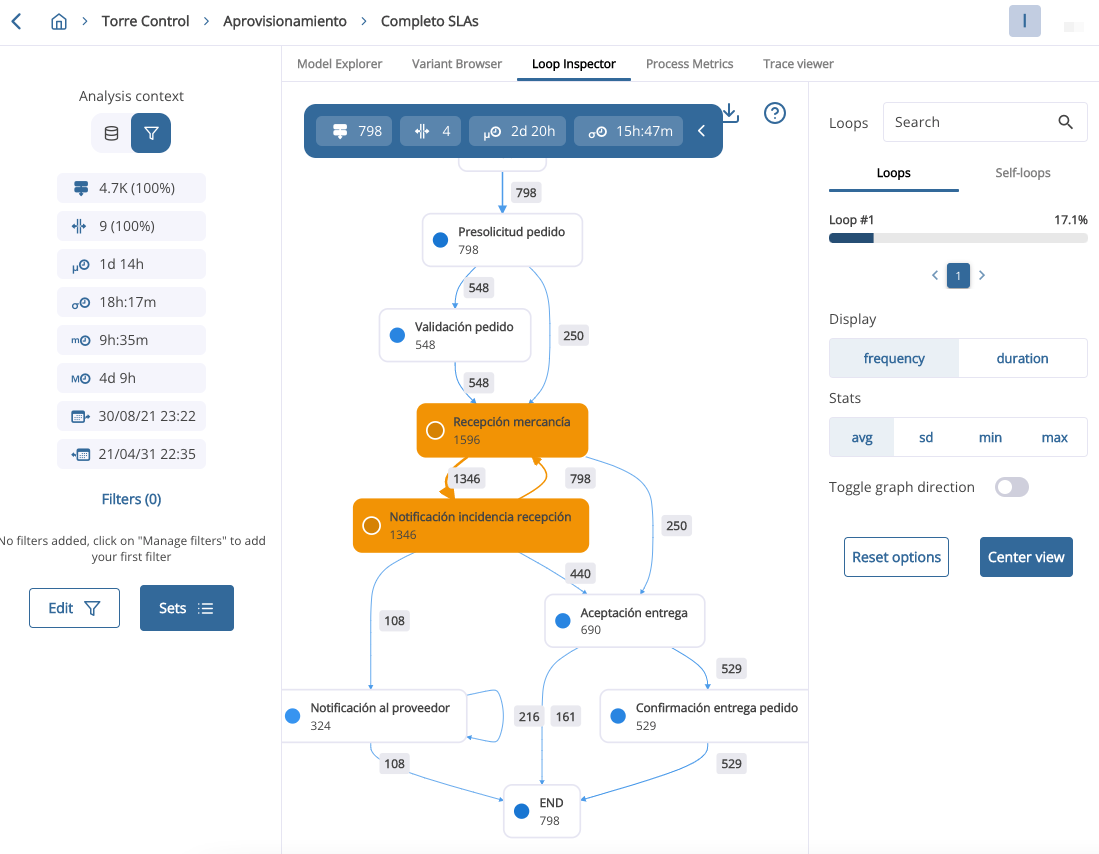Viewport: 1099px width, 854px height.
Task: Switch Display to duration
Action: click(1022, 357)
